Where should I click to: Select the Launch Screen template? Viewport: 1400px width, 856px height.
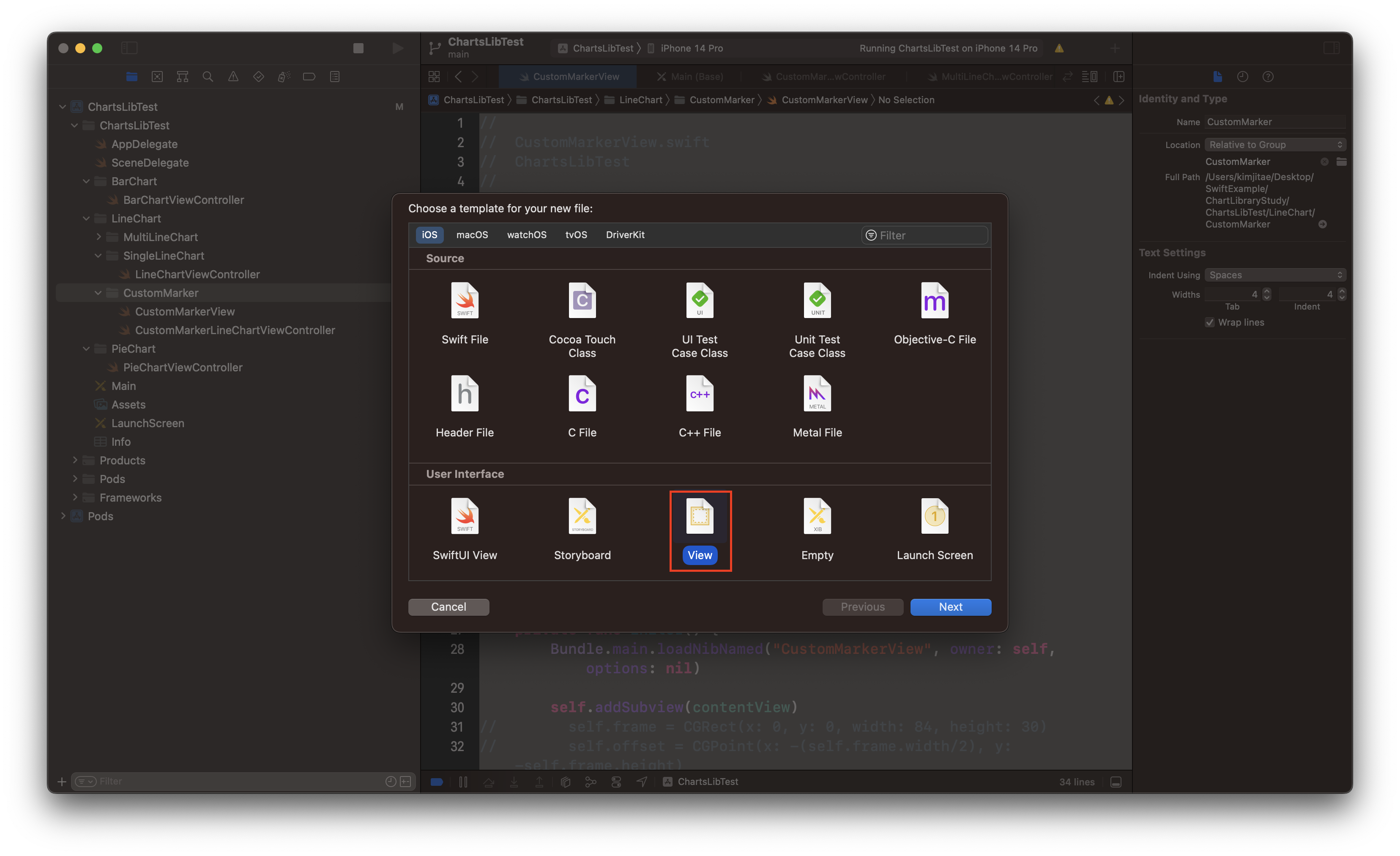(934, 517)
